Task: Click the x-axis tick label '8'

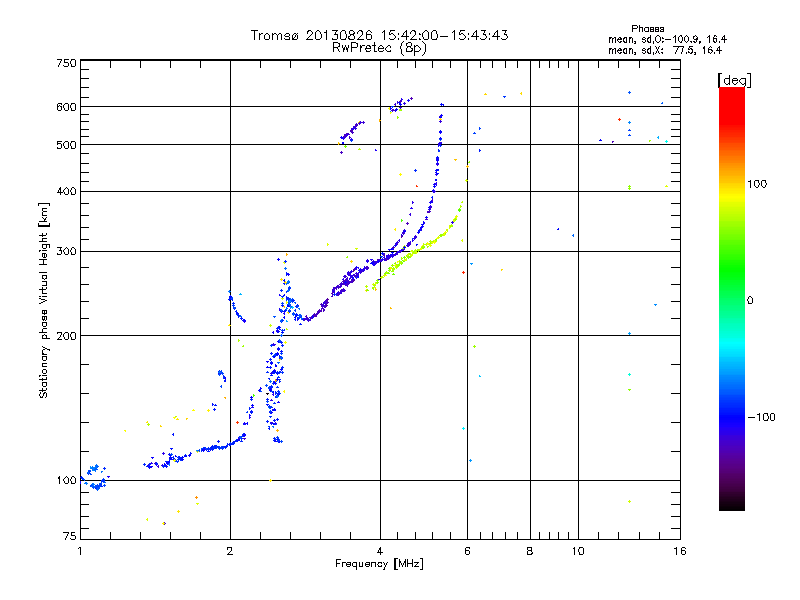Action: [x=530, y=551]
